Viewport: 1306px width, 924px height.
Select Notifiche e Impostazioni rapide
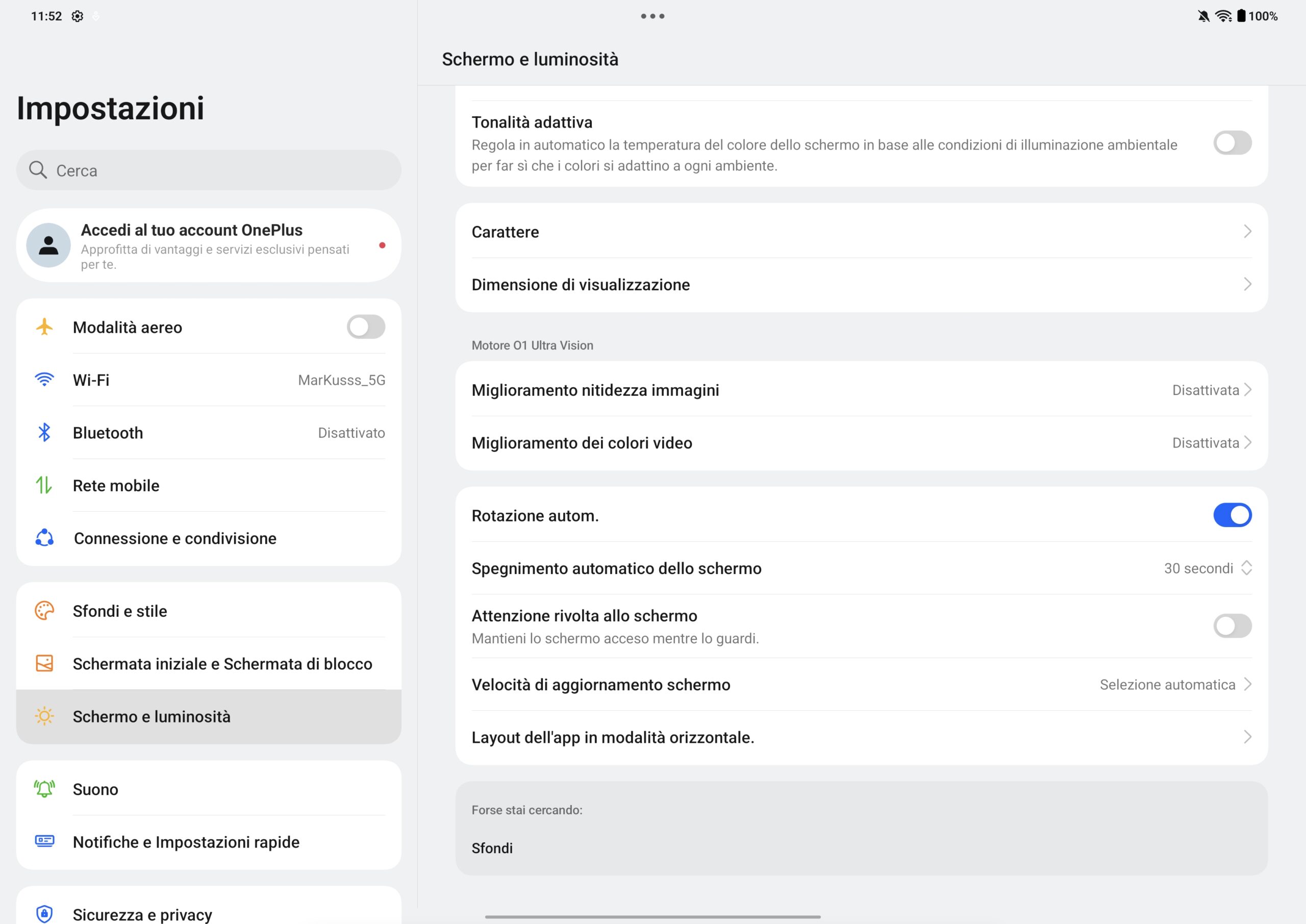209,841
